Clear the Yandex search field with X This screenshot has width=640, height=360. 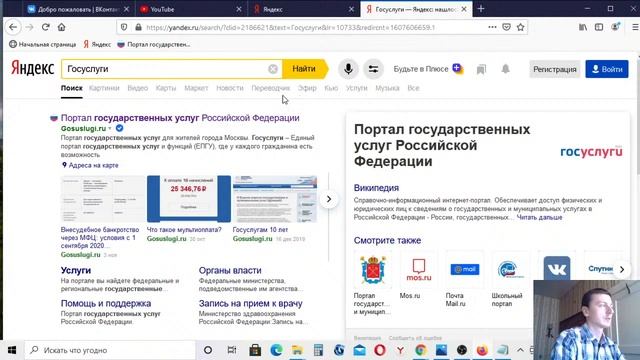coord(273,69)
